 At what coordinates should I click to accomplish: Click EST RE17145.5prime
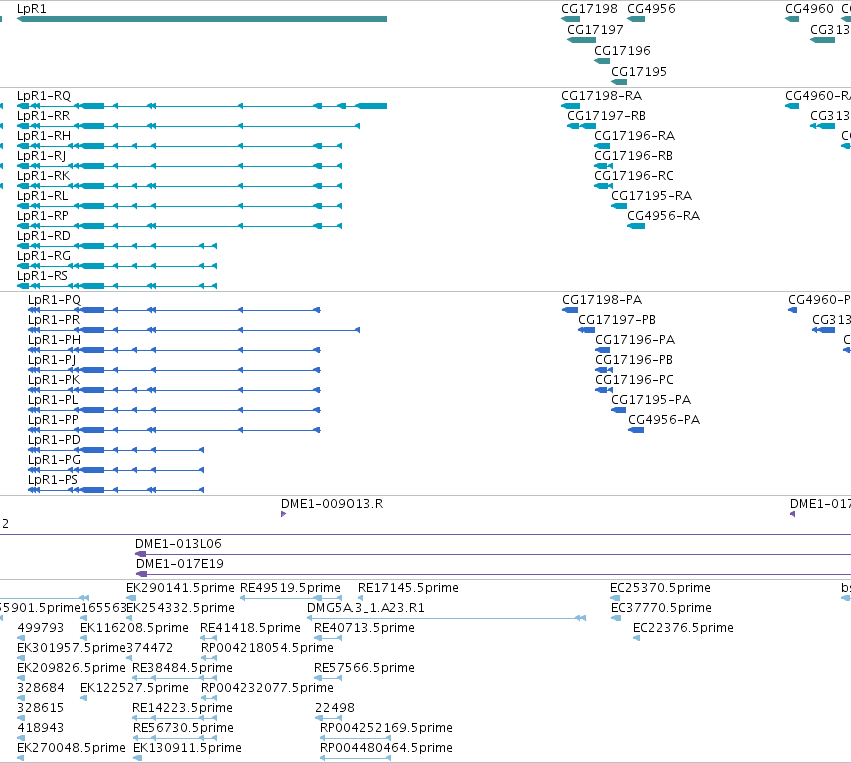click(x=360, y=598)
